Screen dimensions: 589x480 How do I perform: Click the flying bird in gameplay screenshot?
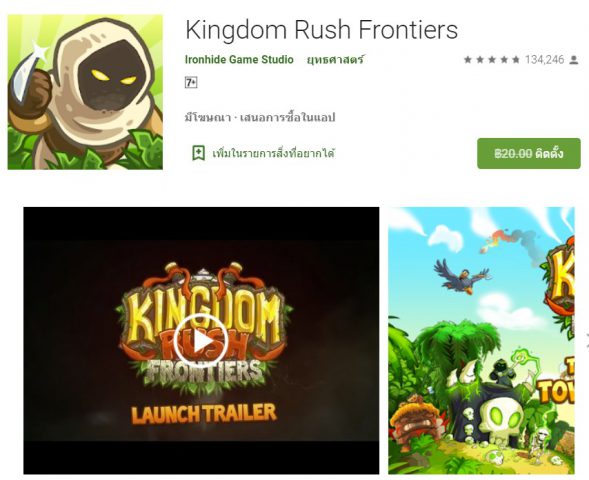(x=462, y=276)
